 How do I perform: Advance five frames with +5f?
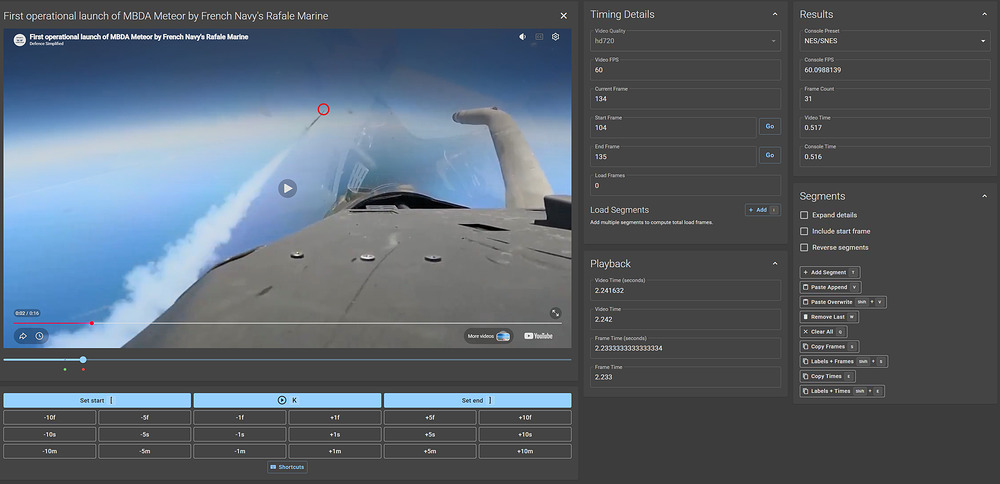click(x=430, y=418)
